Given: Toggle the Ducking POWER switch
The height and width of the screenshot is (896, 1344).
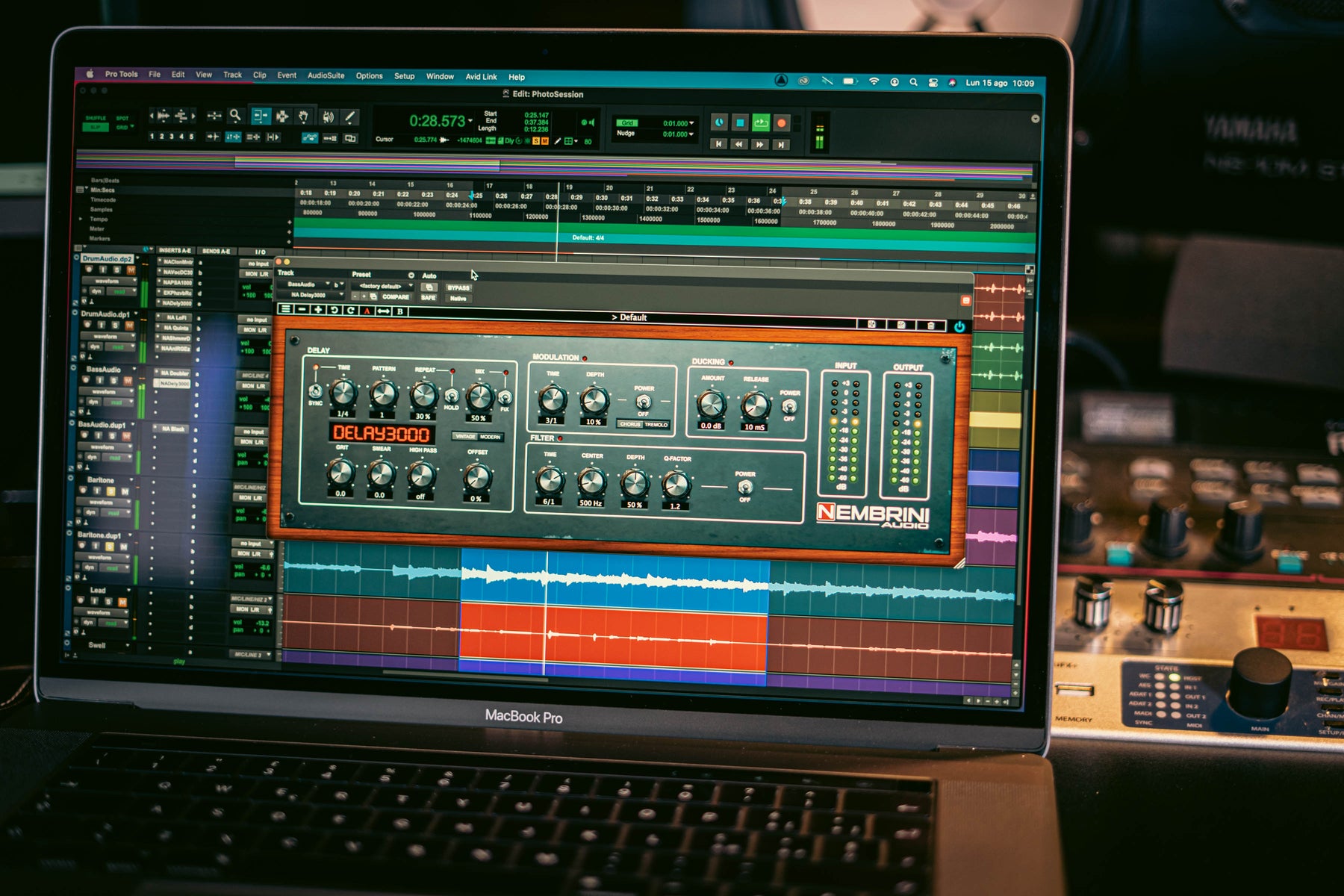Looking at the screenshot, I should tap(789, 407).
